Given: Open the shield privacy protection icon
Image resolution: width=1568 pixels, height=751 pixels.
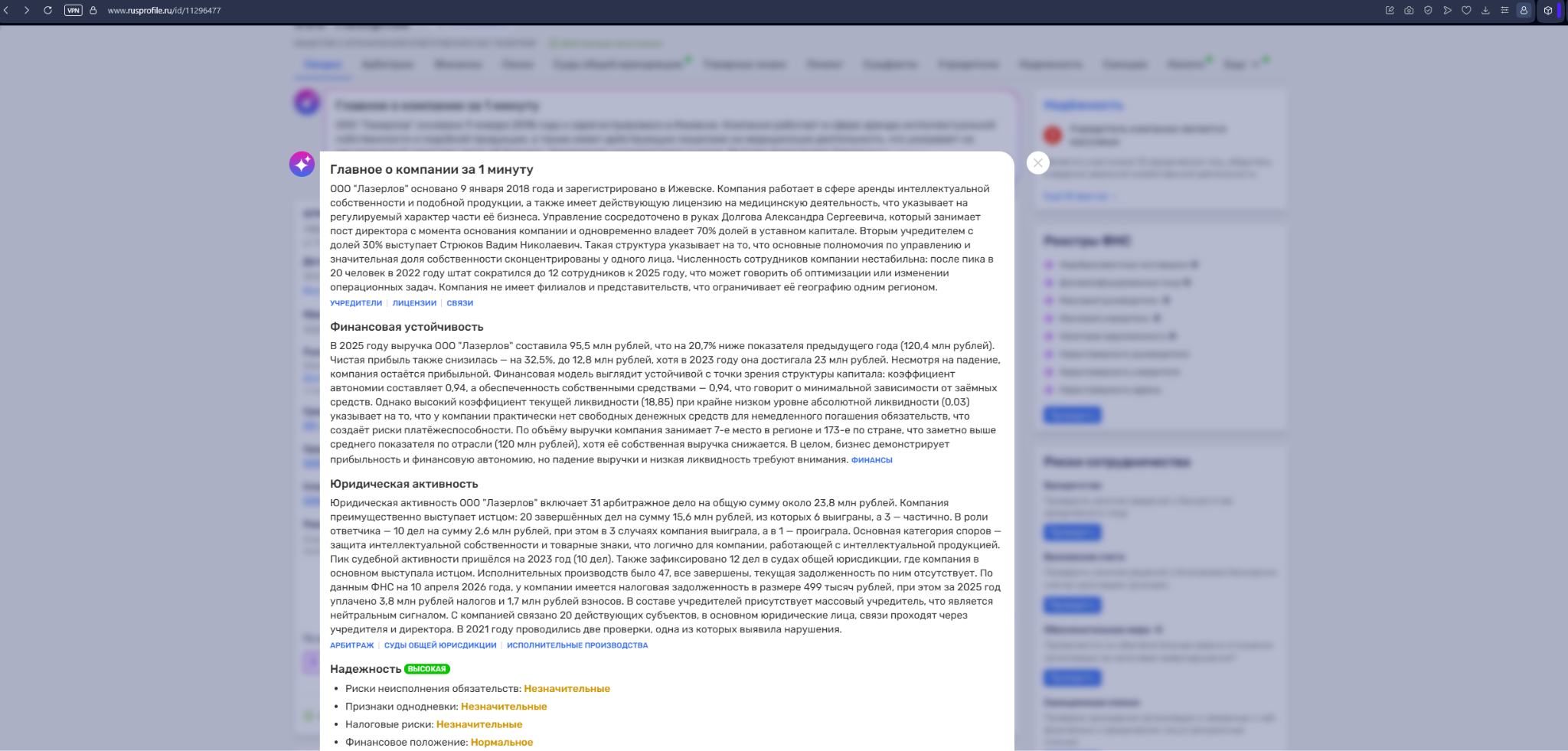Looking at the screenshot, I should (x=1428, y=11).
